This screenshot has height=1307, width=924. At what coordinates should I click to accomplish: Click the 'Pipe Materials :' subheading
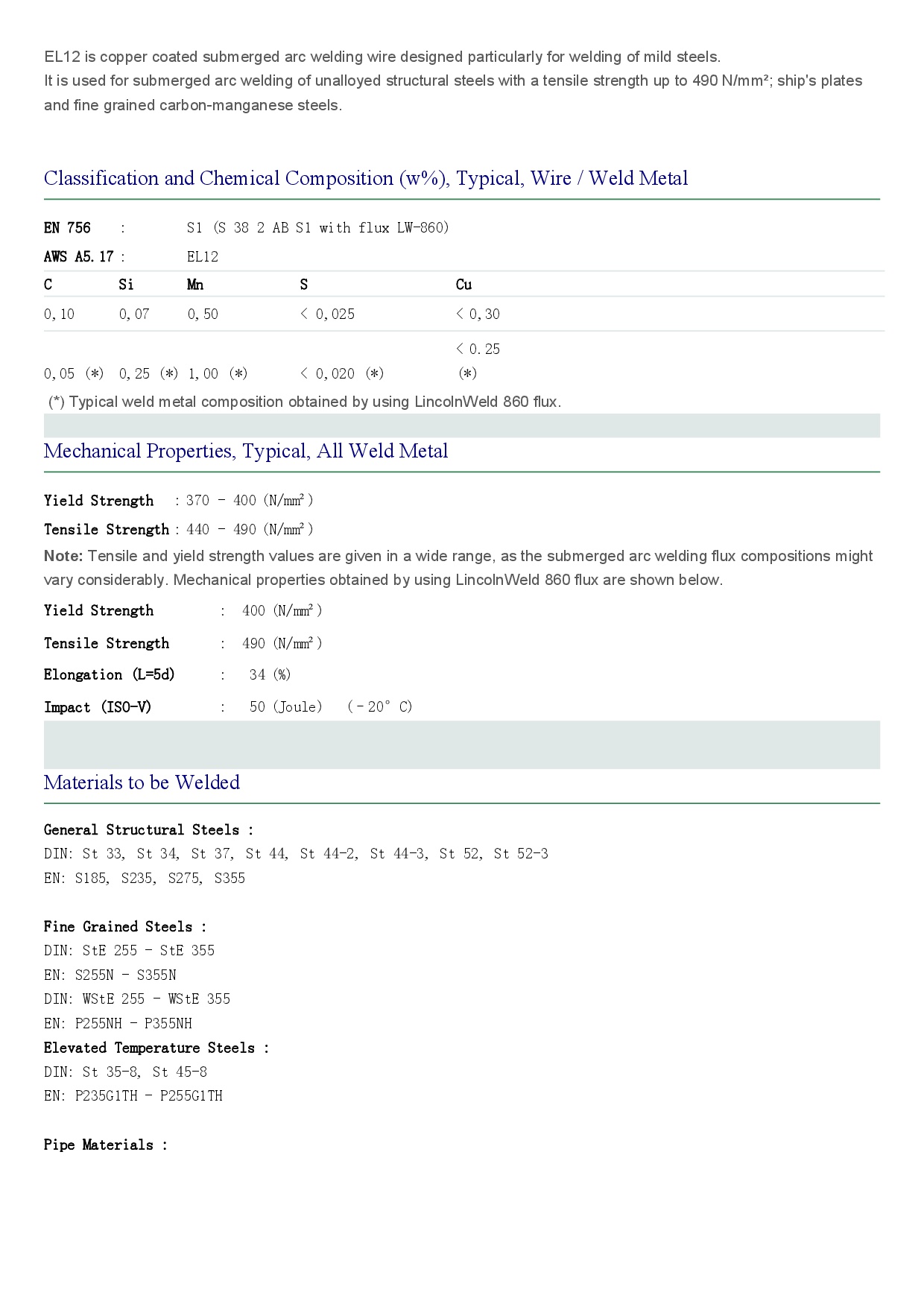point(106,1145)
